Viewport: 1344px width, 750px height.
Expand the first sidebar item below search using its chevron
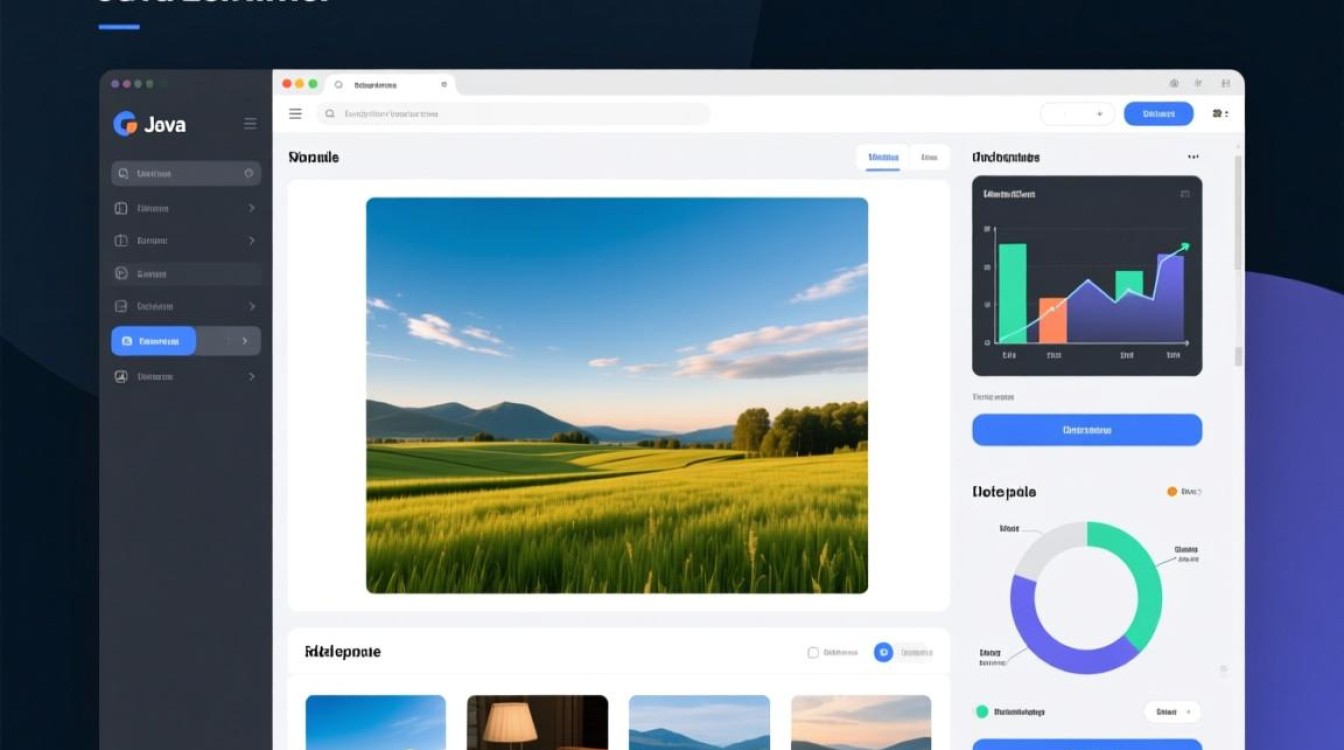[251, 208]
